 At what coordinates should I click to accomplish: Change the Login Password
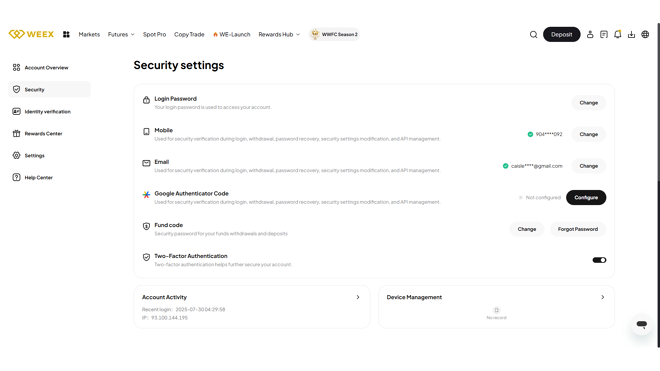pos(588,103)
